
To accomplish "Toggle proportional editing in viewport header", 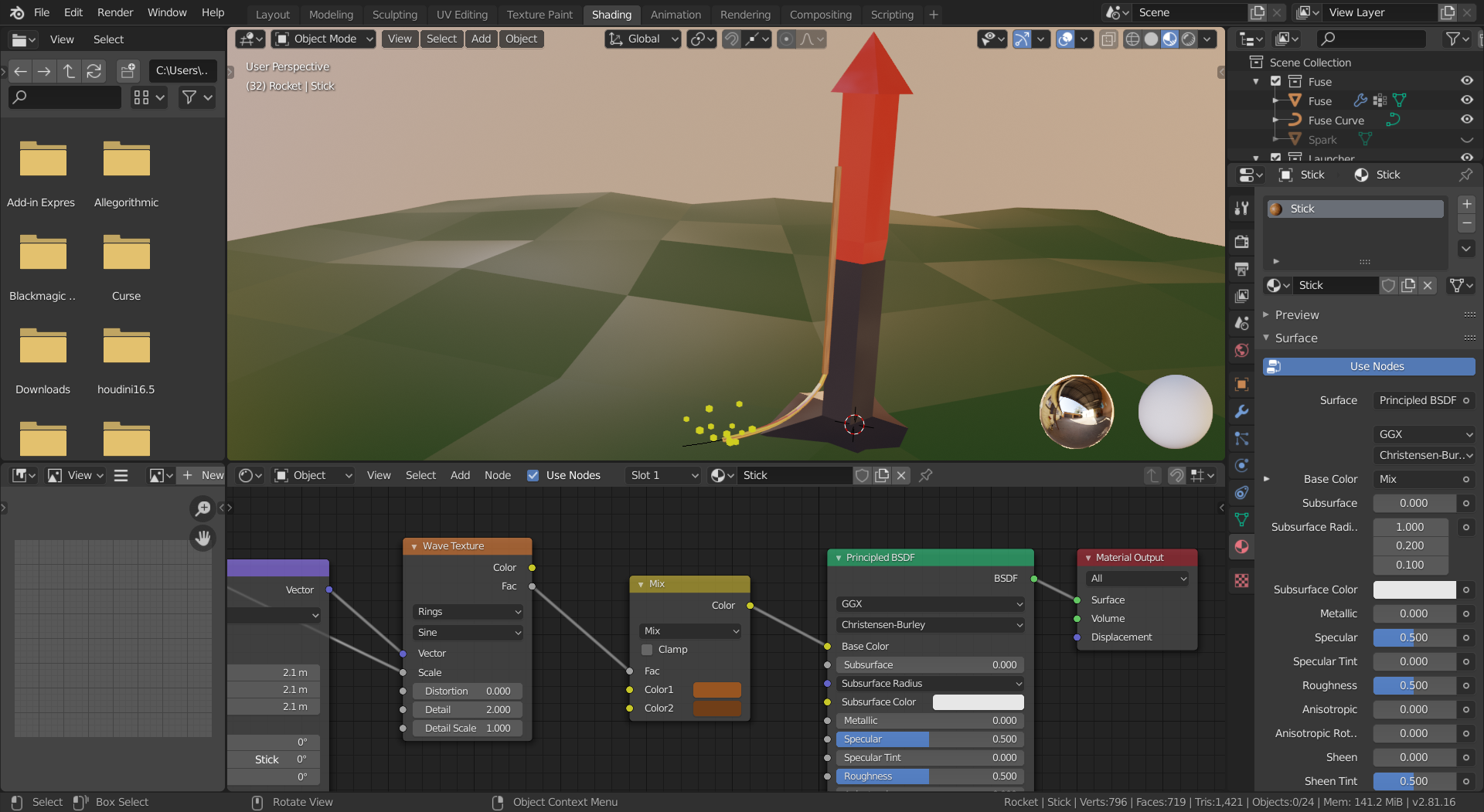I will click(x=786, y=39).
